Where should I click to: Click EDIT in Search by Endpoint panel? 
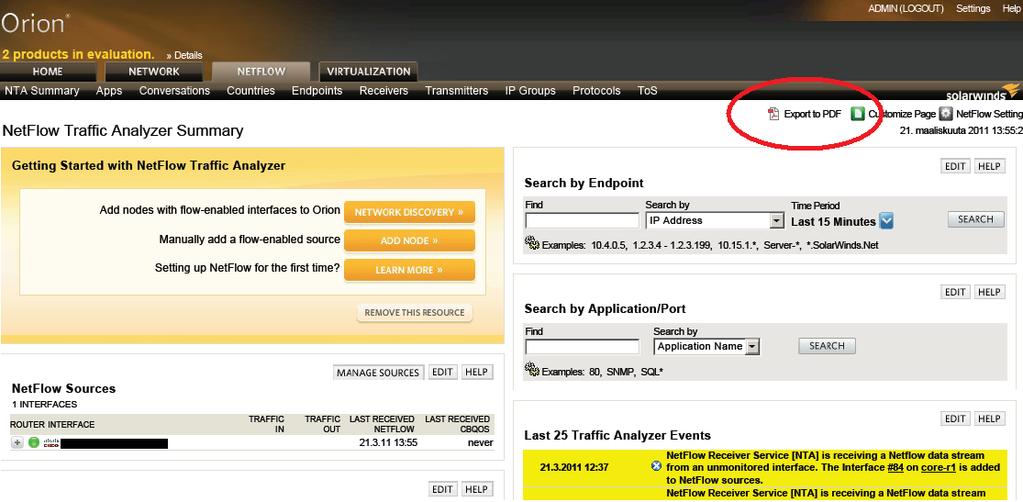tap(955, 166)
